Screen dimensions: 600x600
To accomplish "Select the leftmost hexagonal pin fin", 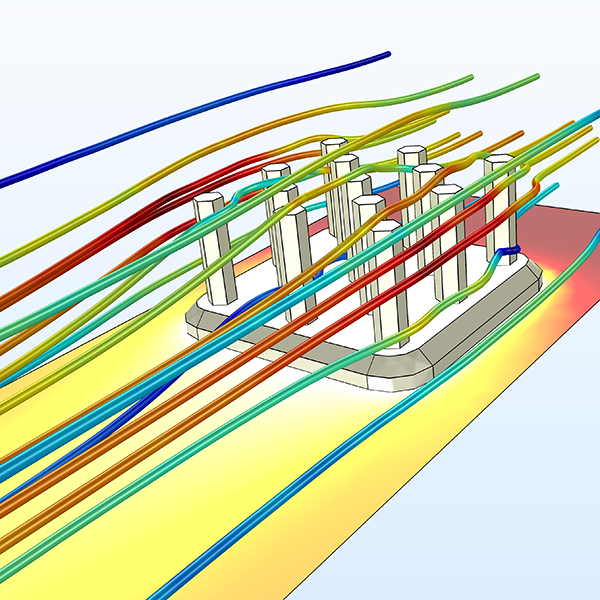I will pyautogui.click(x=212, y=250).
